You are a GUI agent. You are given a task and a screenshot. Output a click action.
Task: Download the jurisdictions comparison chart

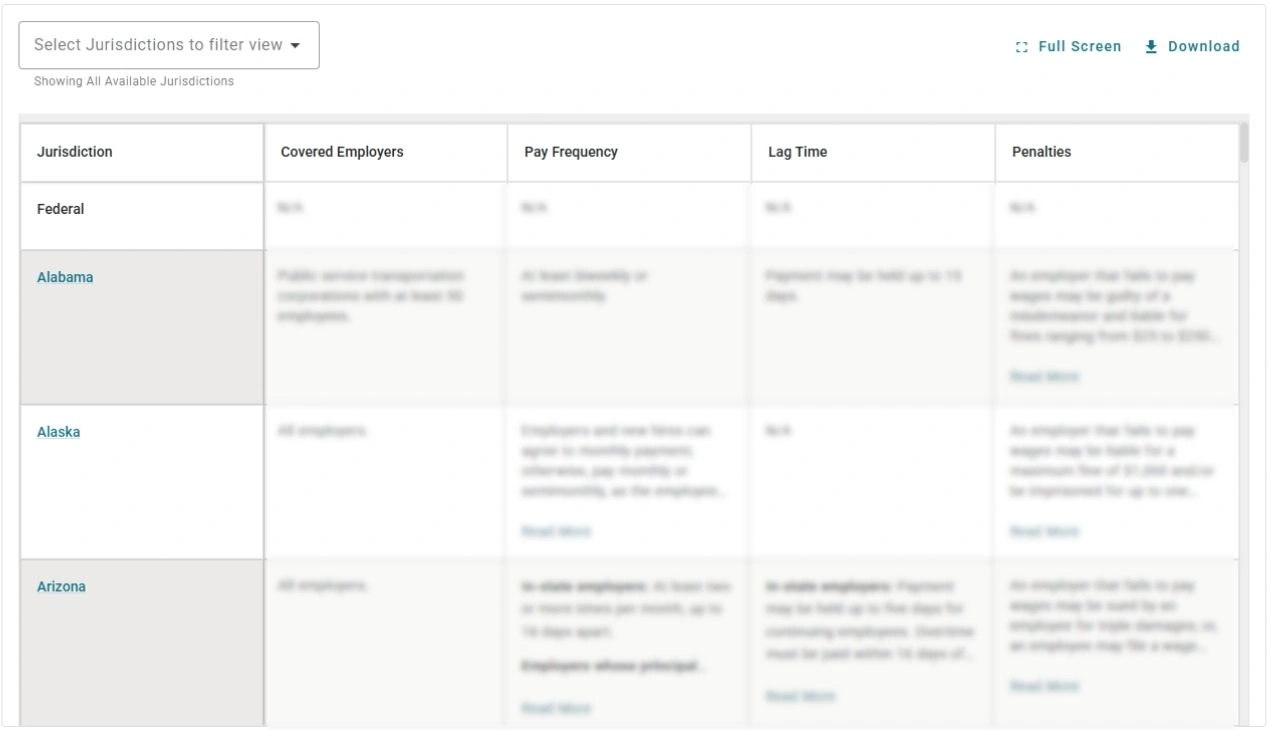tap(1201, 46)
